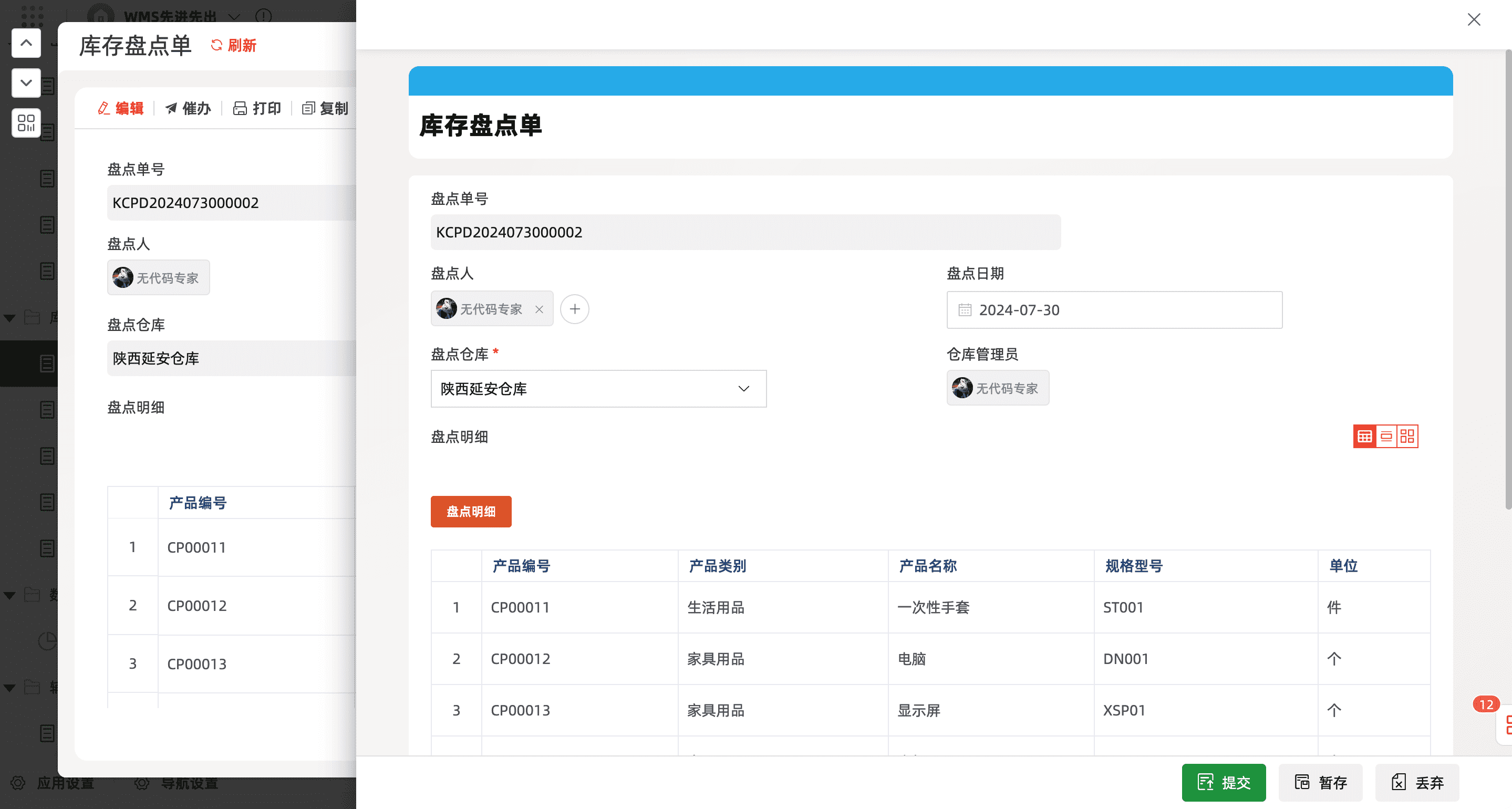This screenshot has width=1512, height=809.
Task: Switch detail view to list layout
Action: 1386,436
